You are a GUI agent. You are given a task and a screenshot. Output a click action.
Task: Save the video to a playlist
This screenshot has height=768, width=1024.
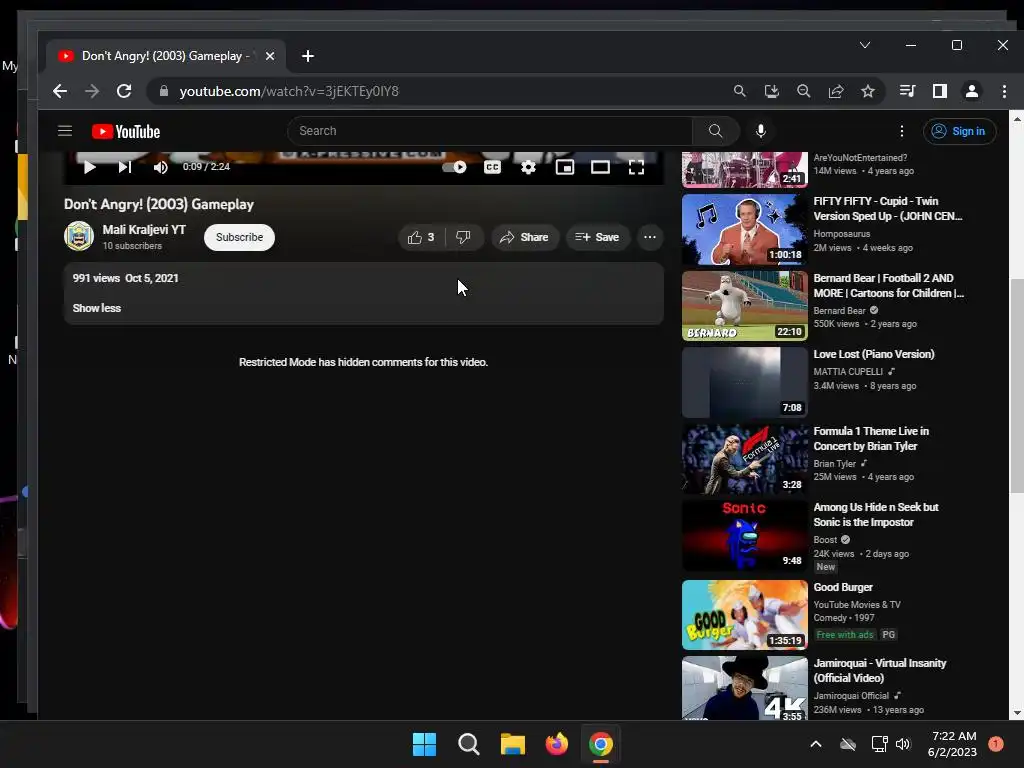(597, 237)
